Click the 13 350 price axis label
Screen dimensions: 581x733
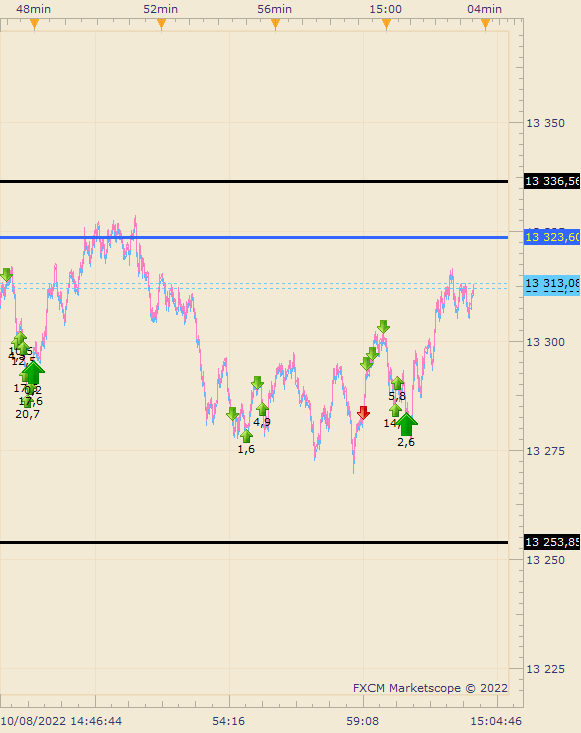[545, 123]
